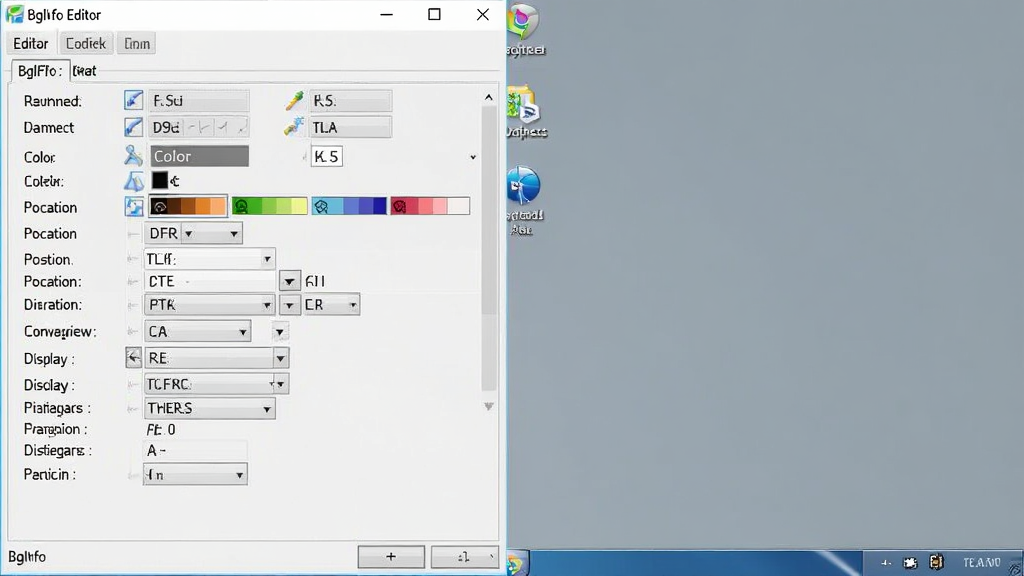Click the blue dropper icon next to TLA
This screenshot has width=1024, height=576.
[x=295, y=127]
